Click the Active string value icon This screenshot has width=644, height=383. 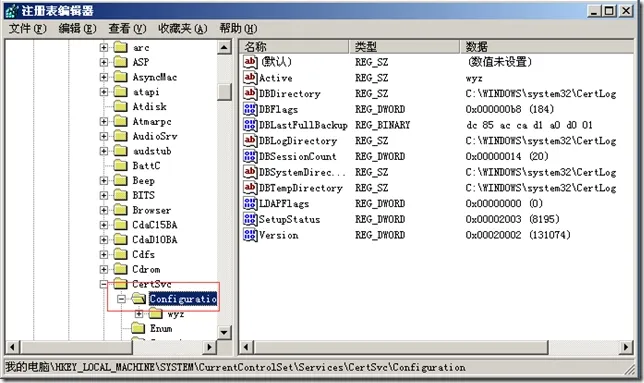coord(250,78)
